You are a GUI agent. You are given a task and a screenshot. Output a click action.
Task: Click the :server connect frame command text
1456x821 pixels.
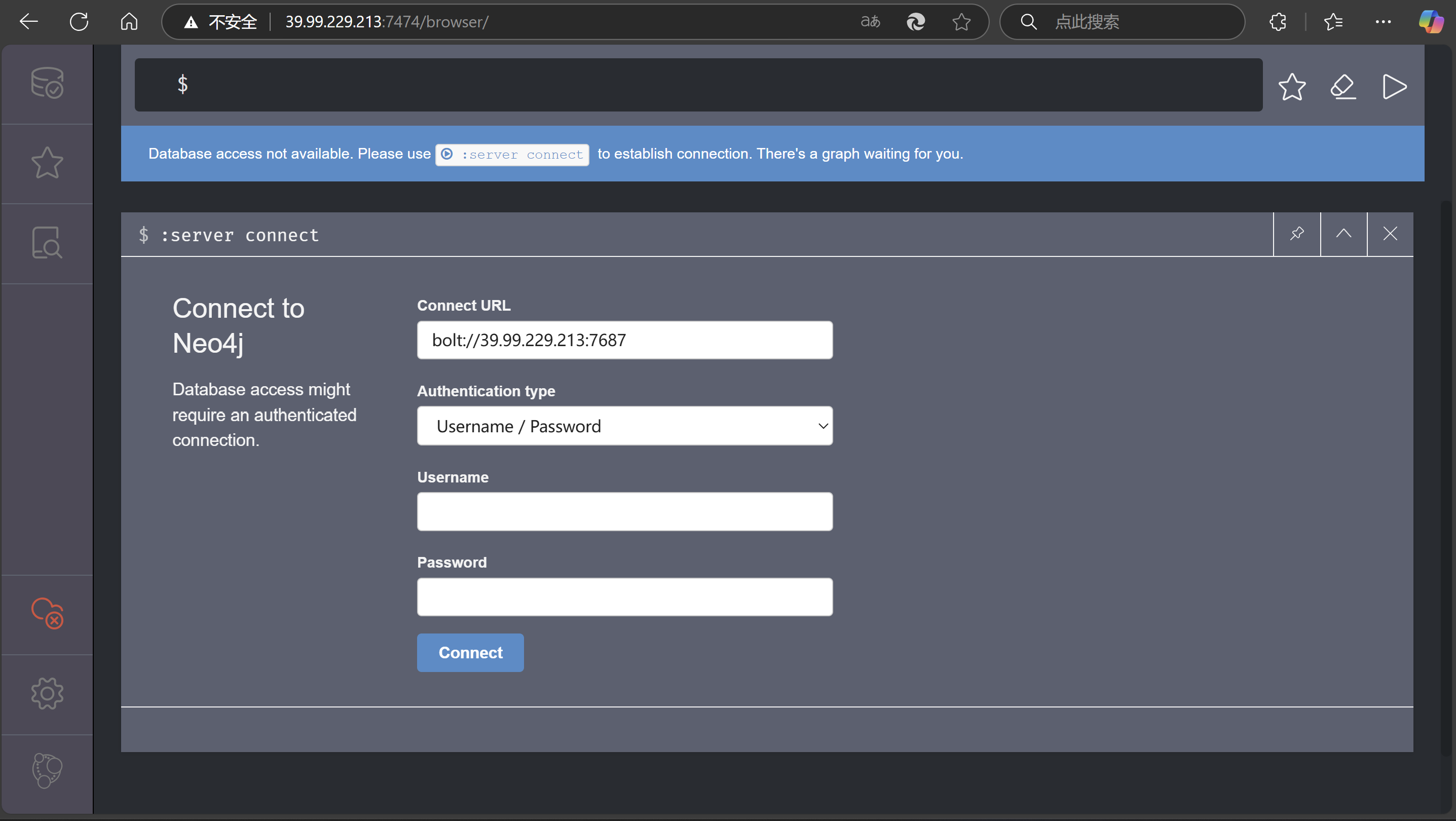240,235
